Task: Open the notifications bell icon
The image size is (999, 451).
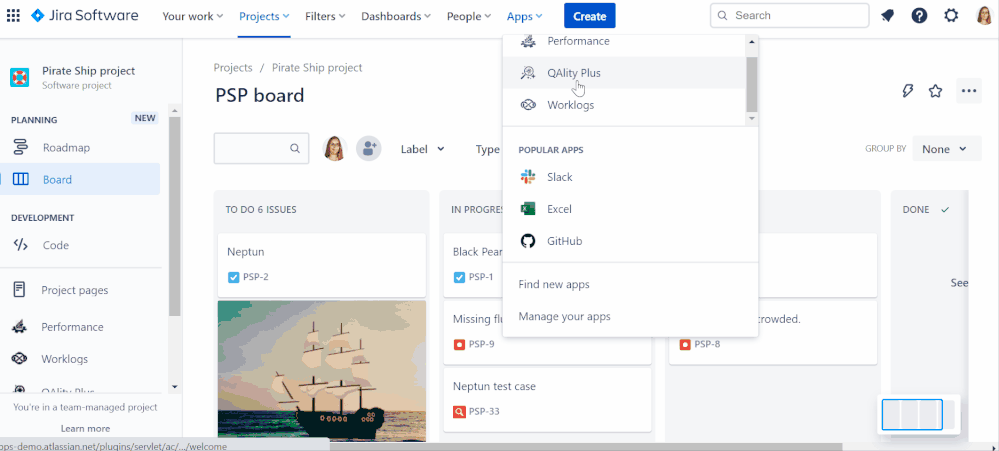Action: click(887, 16)
